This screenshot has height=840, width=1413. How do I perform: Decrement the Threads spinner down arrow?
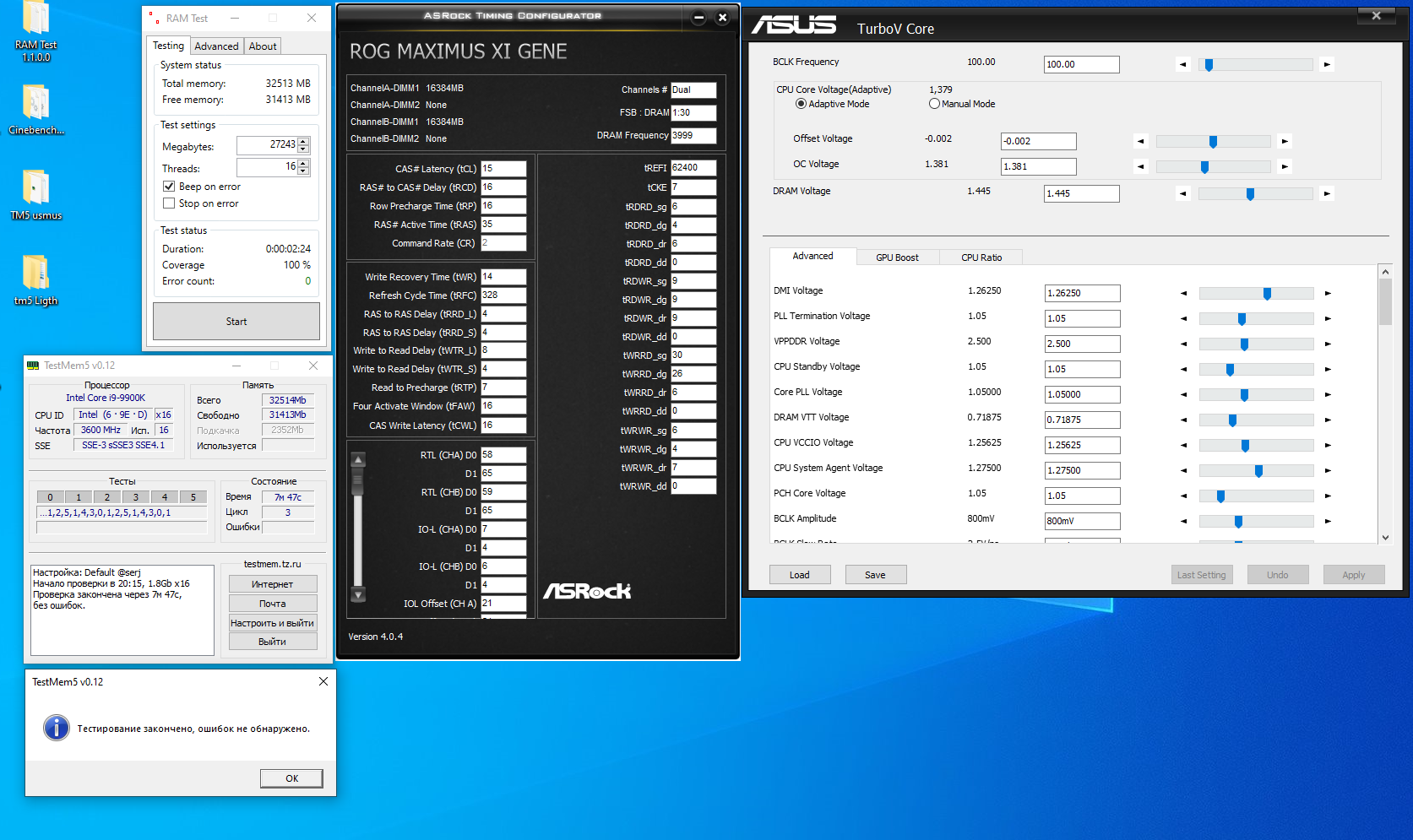click(x=304, y=171)
